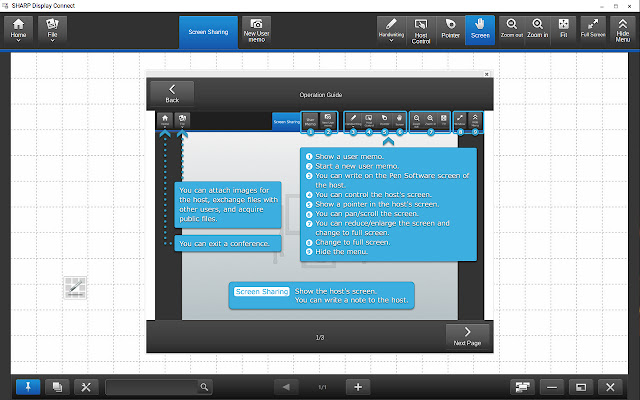Click the Zoom in magnifier

click(x=538, y=29)
